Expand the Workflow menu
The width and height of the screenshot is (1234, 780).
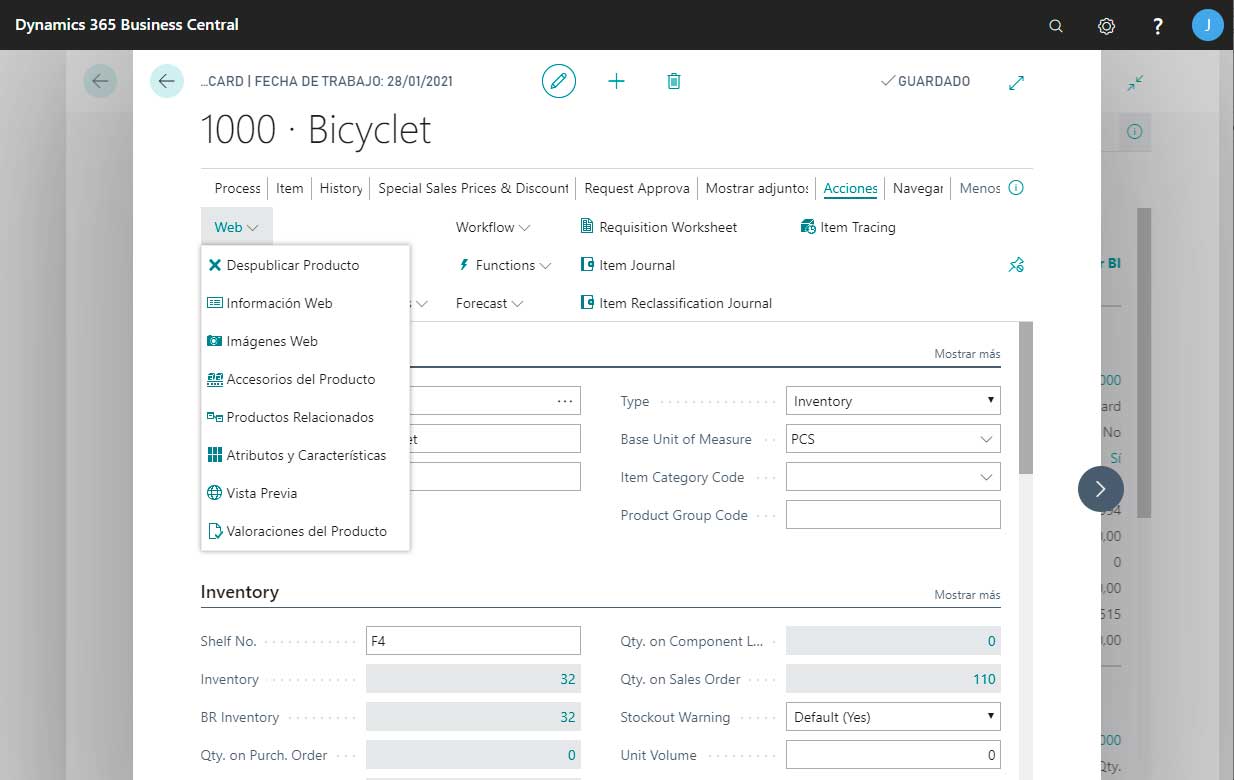pos(493,227)
